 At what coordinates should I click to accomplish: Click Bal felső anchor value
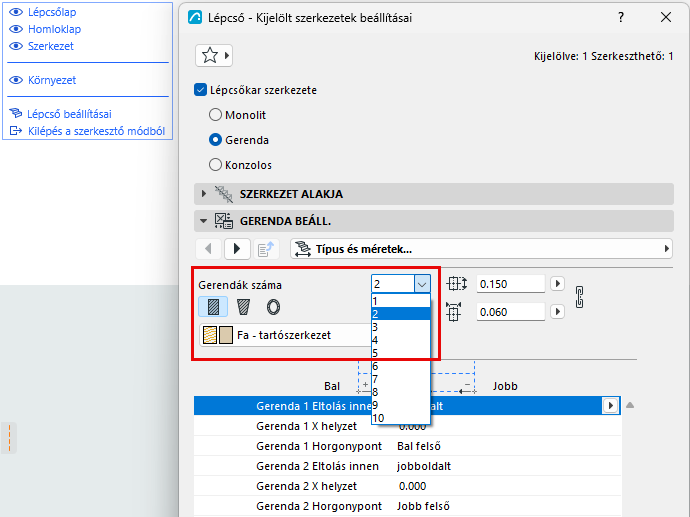click(x=419, y=446)
